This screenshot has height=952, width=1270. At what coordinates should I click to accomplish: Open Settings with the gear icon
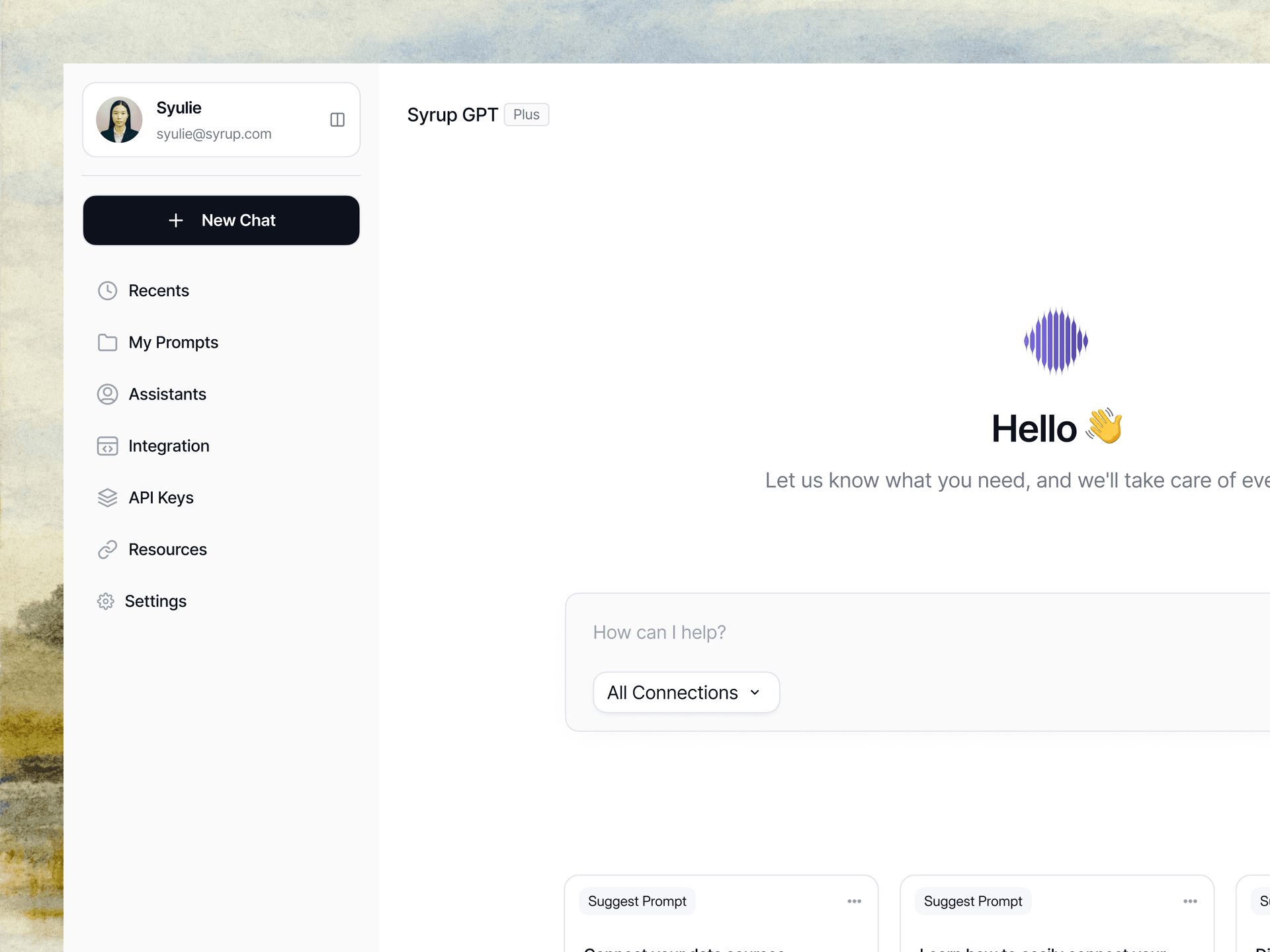click(106, 601)
